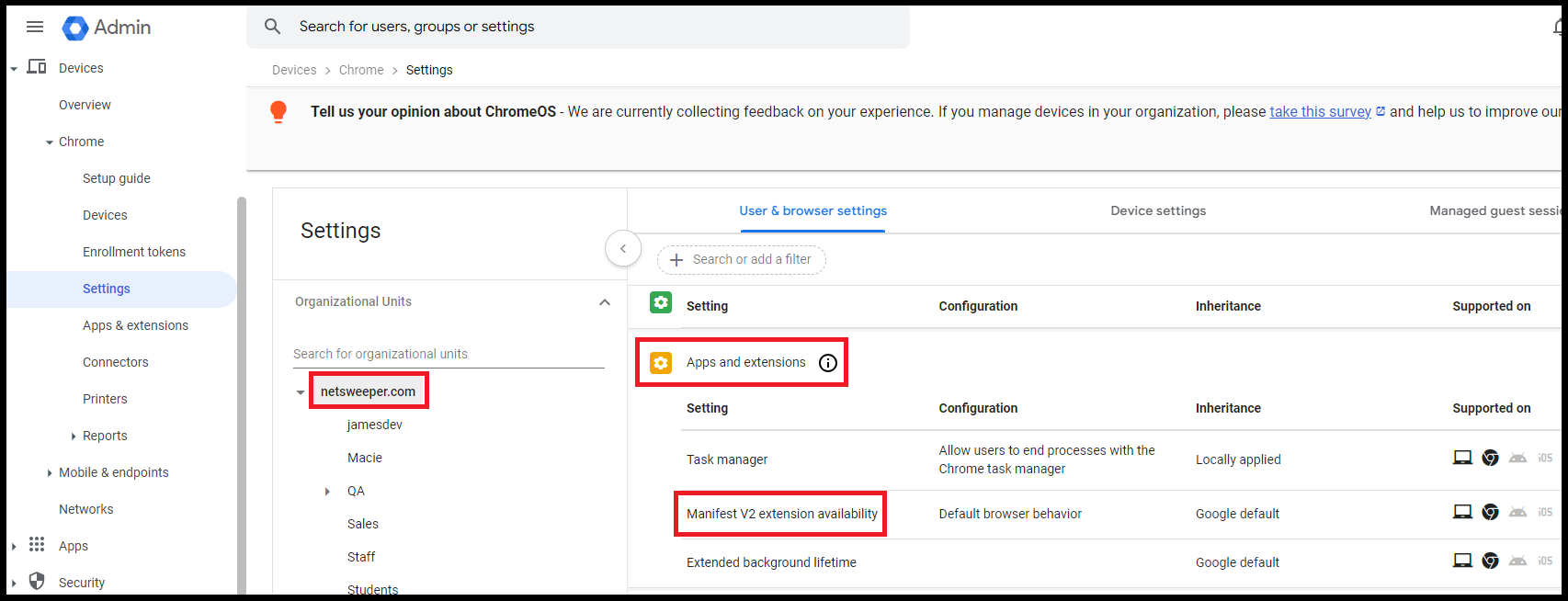Viewport: 1568px width, 601px height.
Task: Click Search for organizational units field
Action: [449, 354]
